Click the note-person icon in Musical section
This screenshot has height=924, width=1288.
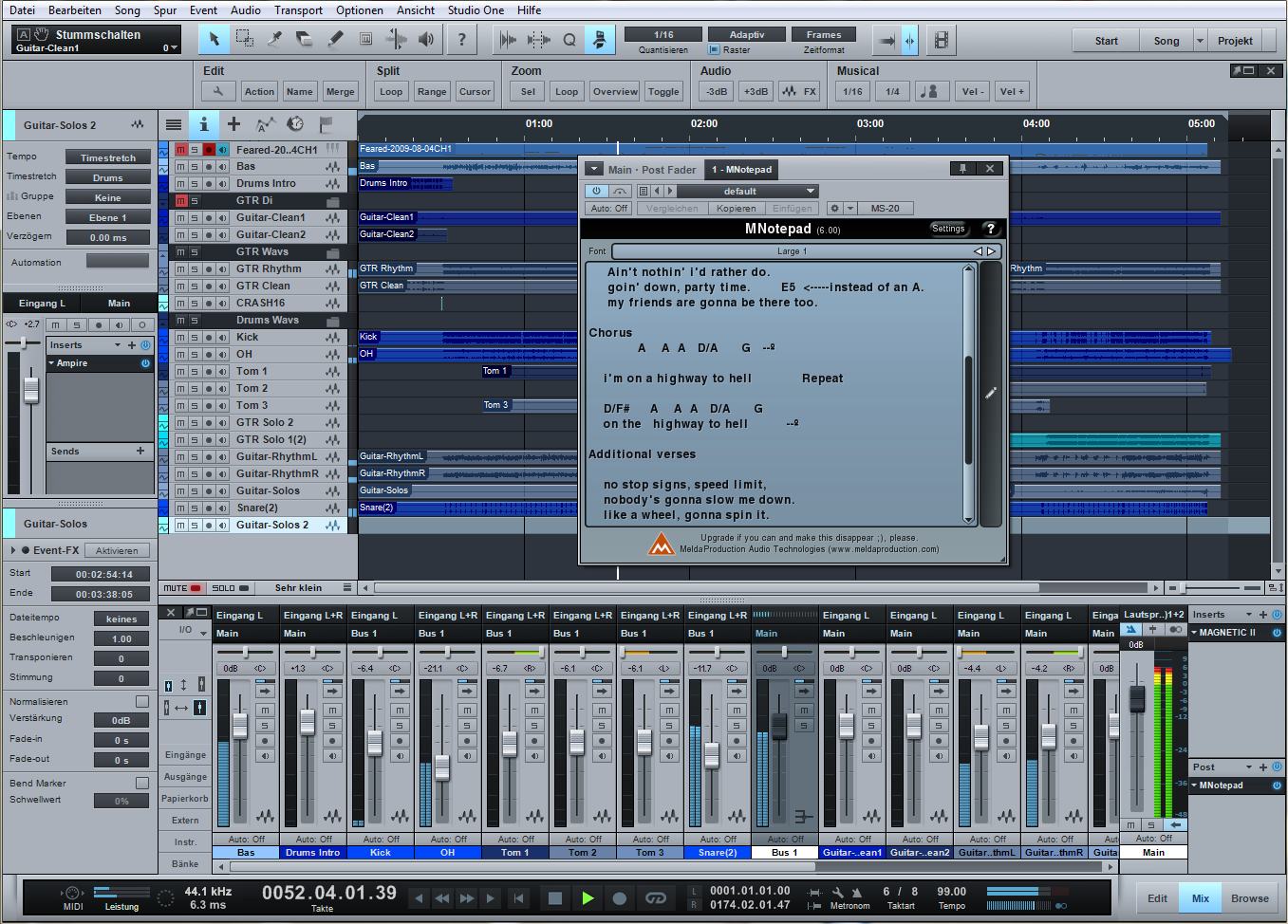click(x=930, y=91)
